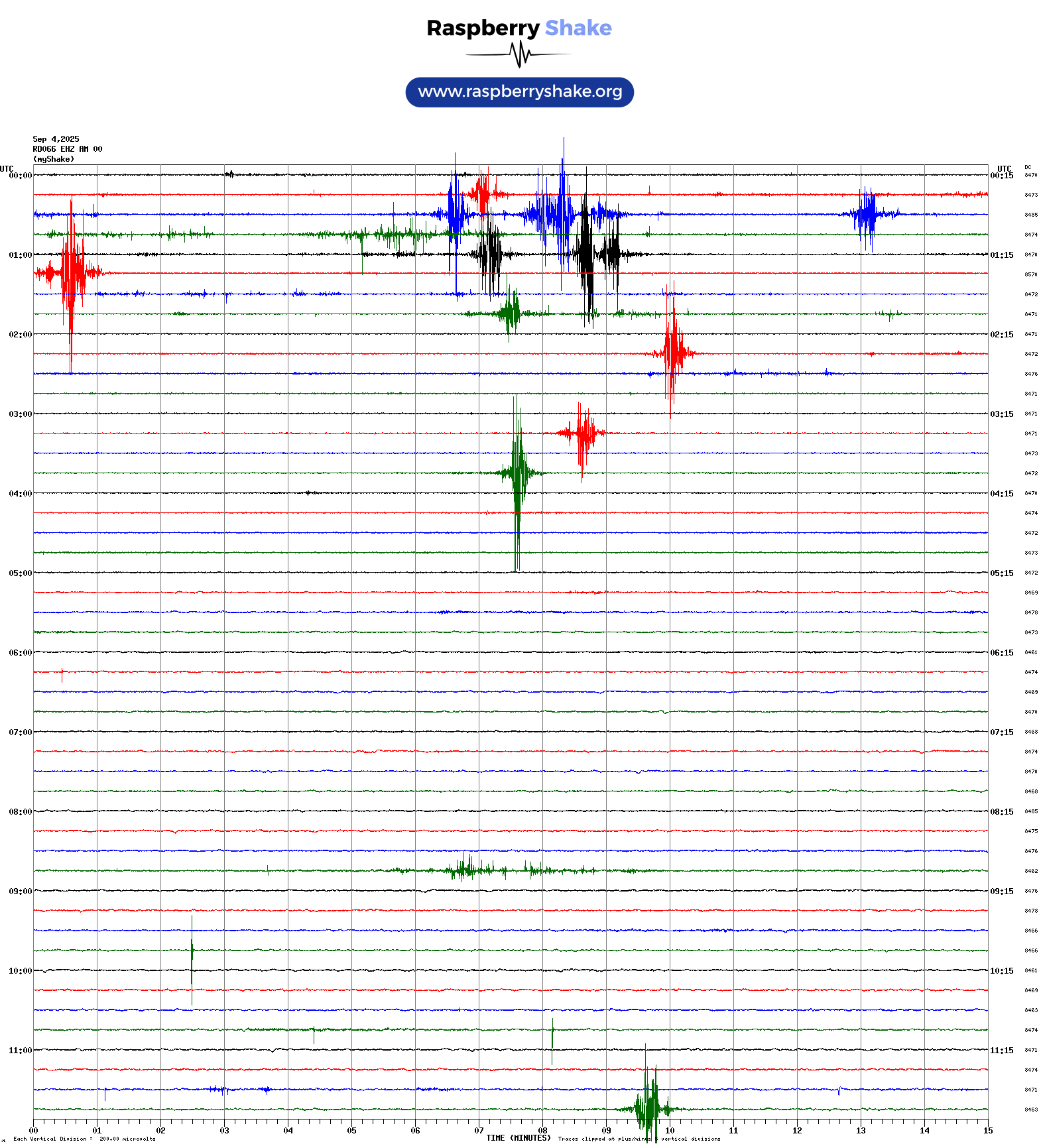
Task: Click the TIME (MINUTES) axis title
Action: (518, 1138)
